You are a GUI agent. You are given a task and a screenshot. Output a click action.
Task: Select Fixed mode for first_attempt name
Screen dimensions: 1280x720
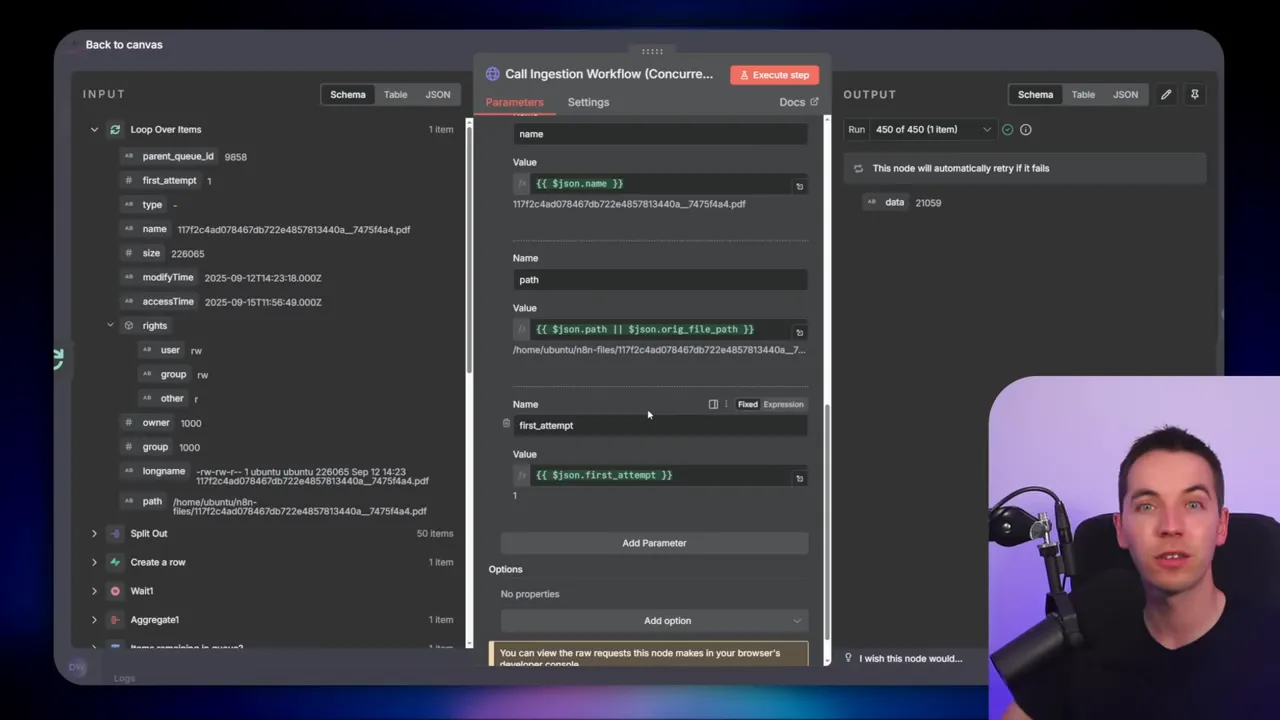[x=748, y=404]
